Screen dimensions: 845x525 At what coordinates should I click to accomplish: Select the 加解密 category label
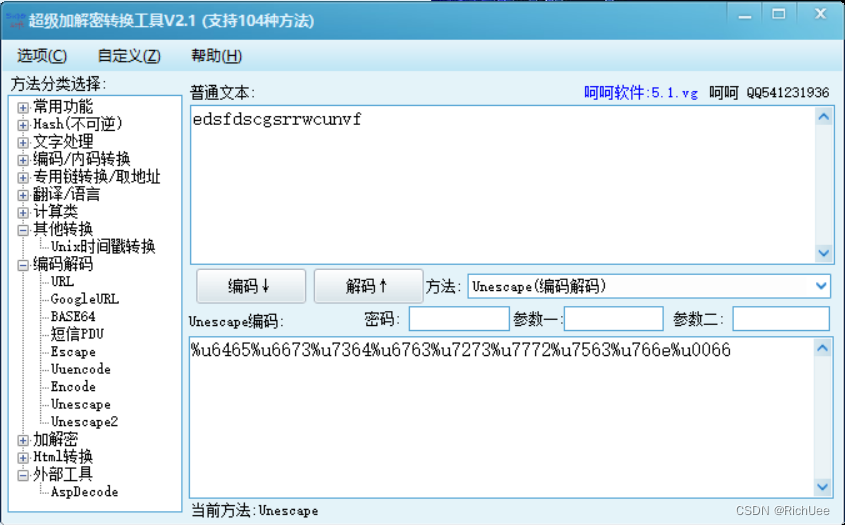click(x=56, y=439)
